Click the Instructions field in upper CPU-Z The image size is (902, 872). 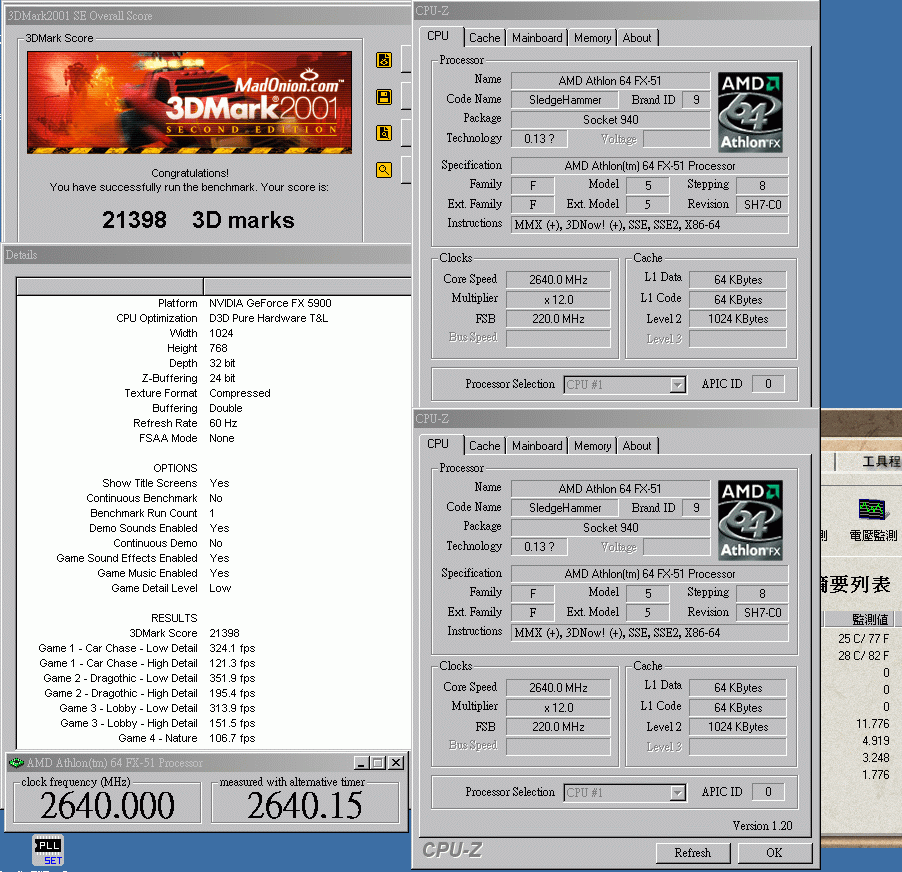tap(649, 225)
